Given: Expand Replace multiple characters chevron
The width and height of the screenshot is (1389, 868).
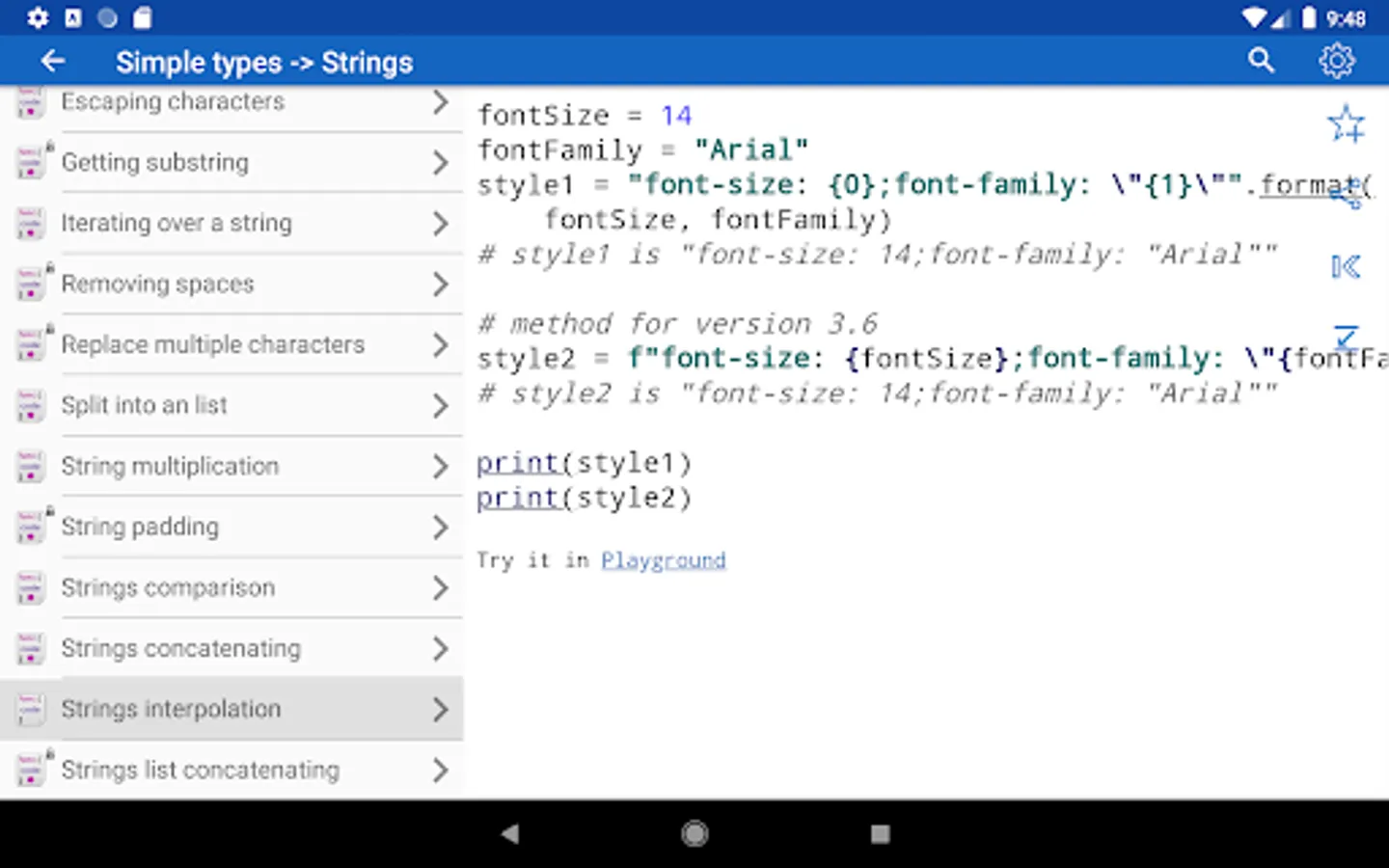Looking at the screenshot, I should coord(440,344).
